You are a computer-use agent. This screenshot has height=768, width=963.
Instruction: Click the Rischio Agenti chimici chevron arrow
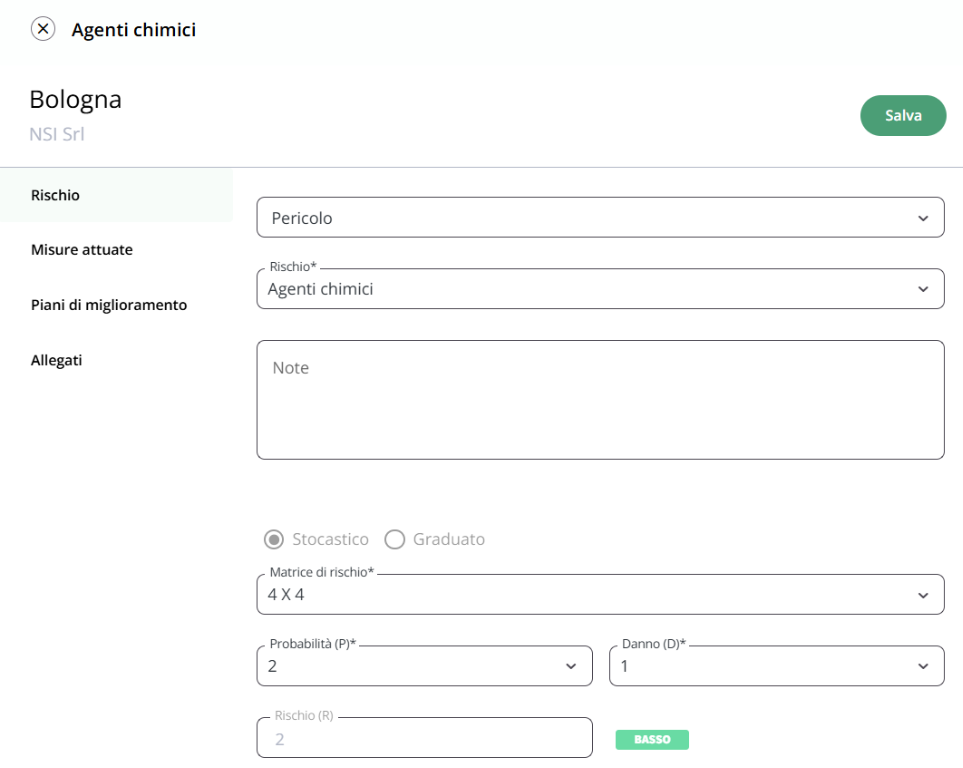923,289
